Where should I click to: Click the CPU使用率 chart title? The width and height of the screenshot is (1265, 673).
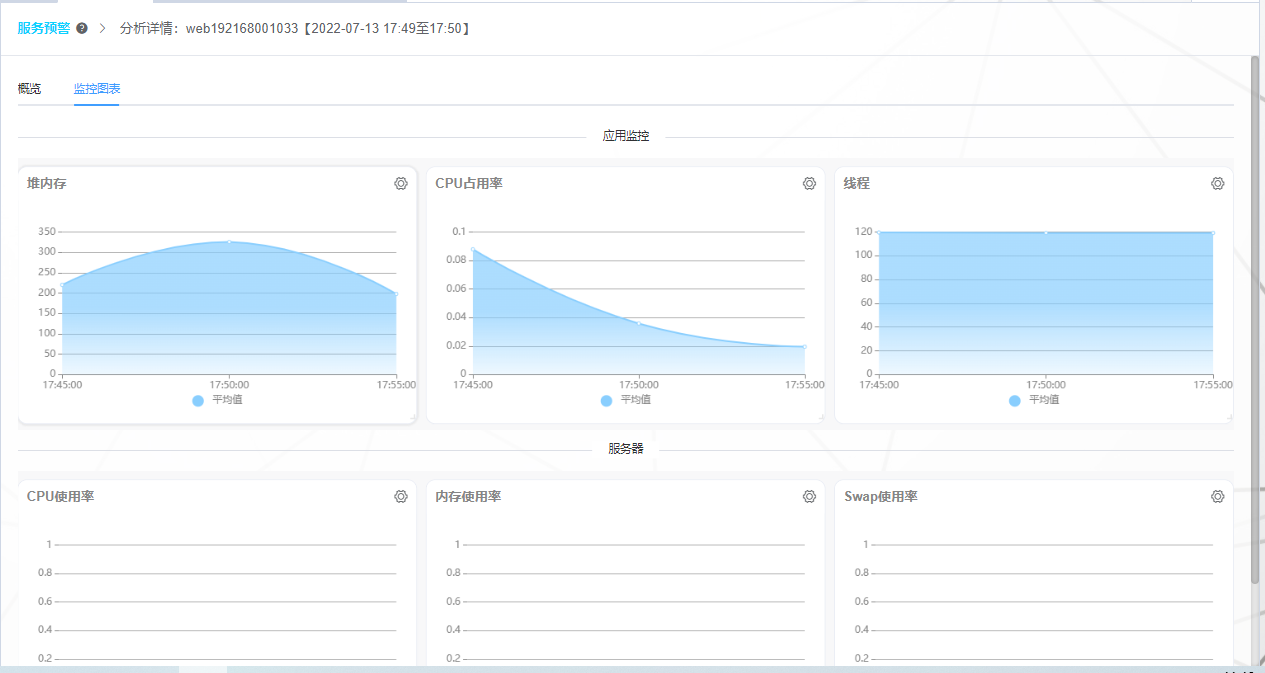click(x=61, y=497)
